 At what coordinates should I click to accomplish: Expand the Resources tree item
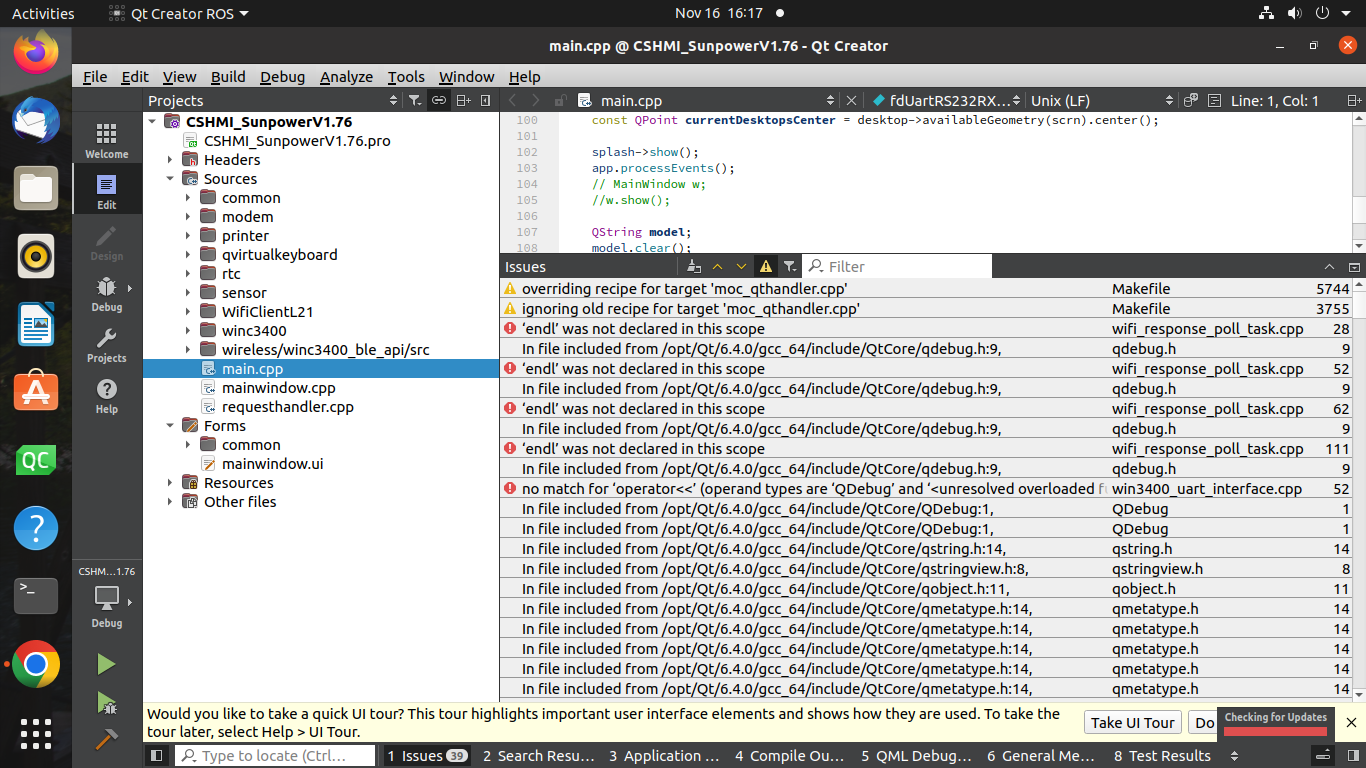coord(171,482)
